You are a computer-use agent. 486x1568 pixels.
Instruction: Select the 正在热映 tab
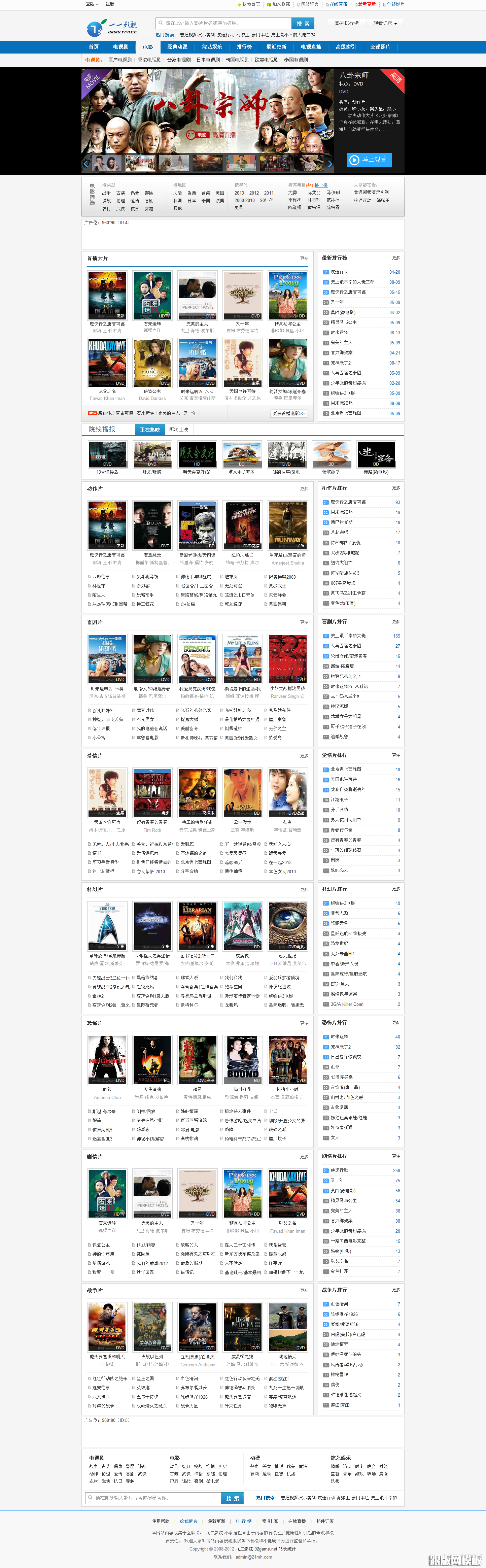tap(150, 430)
